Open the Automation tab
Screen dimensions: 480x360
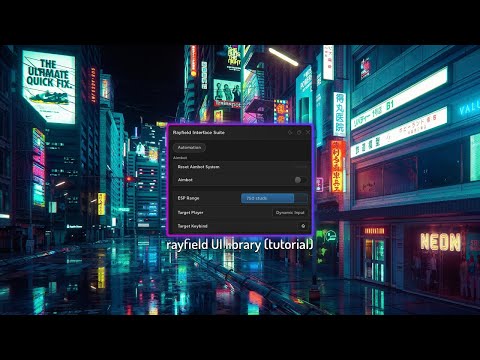(189, 147)
